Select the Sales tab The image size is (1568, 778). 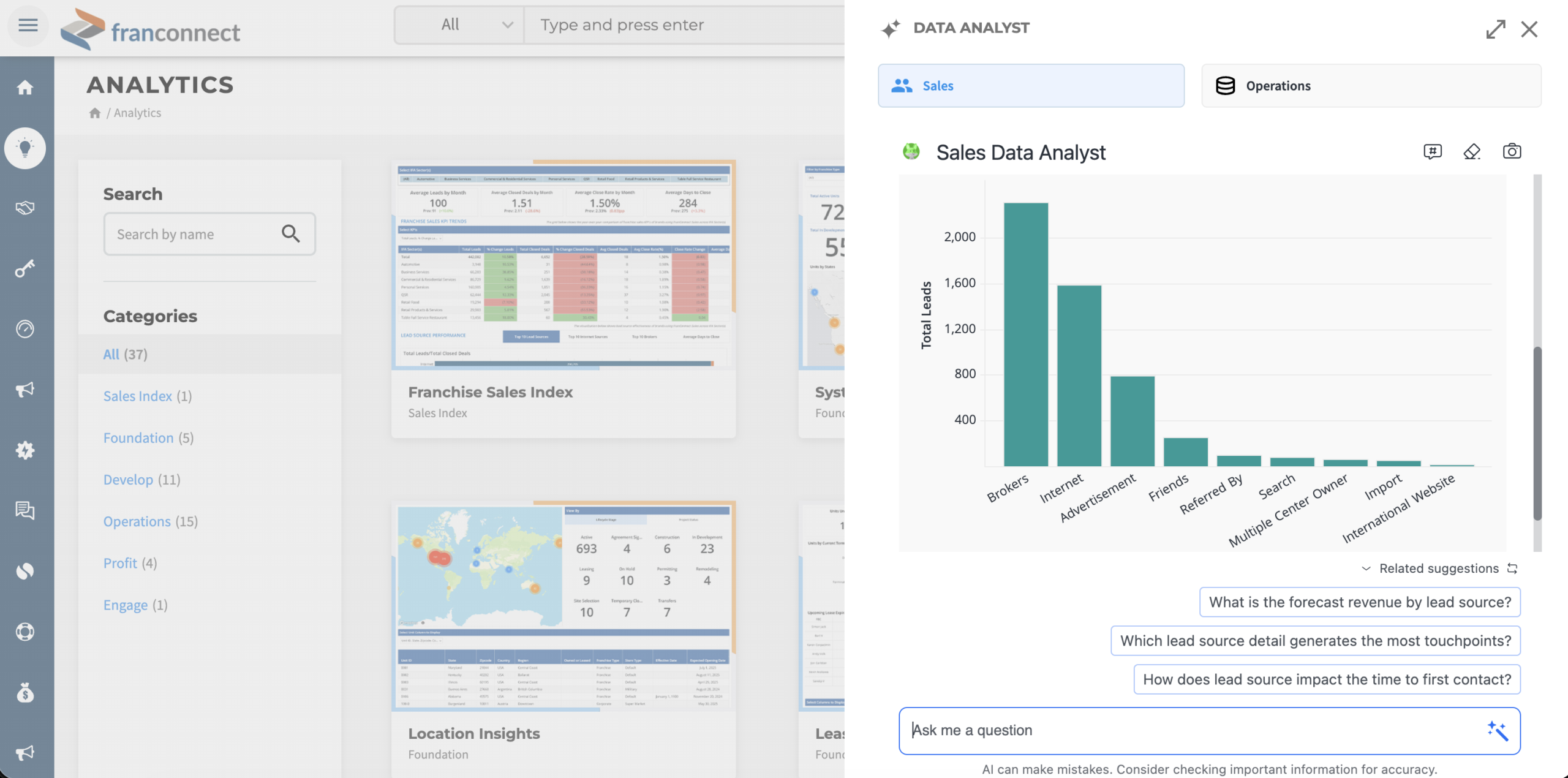pos(1031,86)
